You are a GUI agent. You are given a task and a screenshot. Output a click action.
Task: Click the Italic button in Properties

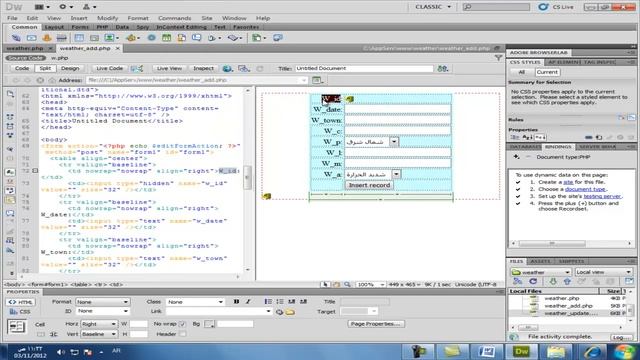pyautogui.click(x=248, y=302)
